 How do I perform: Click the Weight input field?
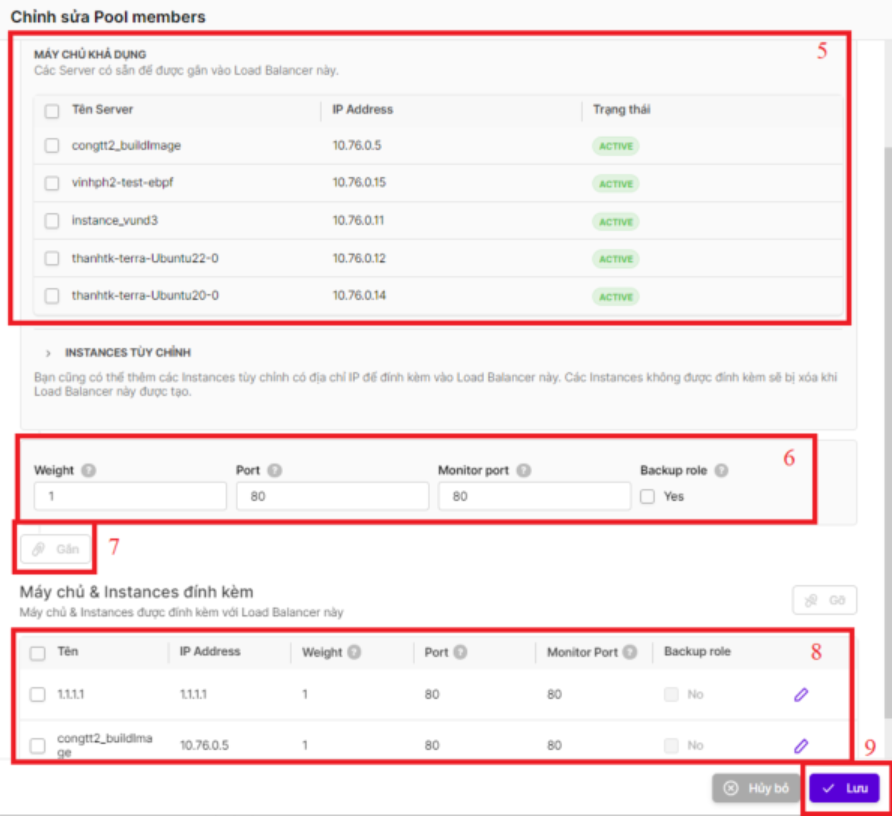click(x=130, y=496)
